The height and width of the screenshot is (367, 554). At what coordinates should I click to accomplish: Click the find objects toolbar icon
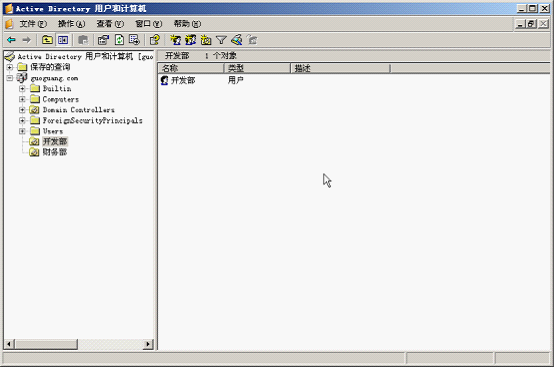(x=237, y=40)
